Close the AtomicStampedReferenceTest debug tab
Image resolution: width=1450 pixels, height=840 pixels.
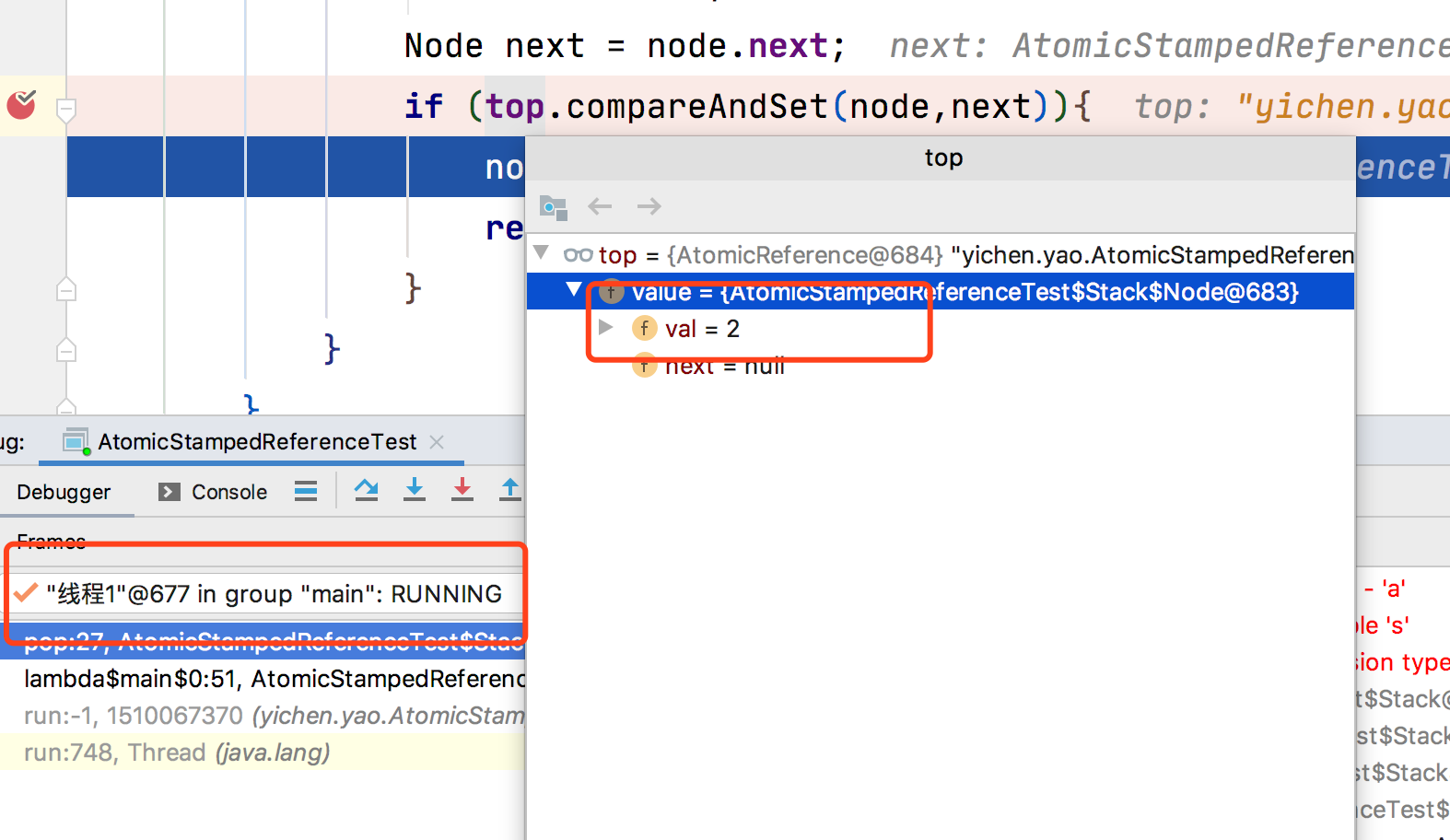coord(437,442)
